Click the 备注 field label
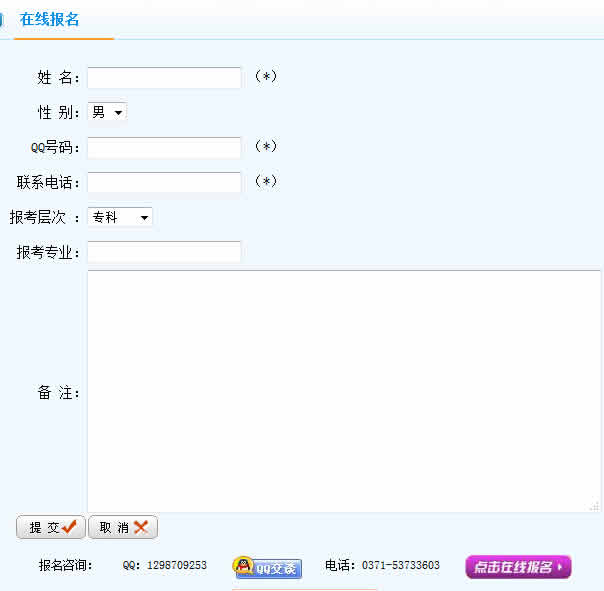Image resolution: width=604 pixels, height=591 pixels. (58, 393)
